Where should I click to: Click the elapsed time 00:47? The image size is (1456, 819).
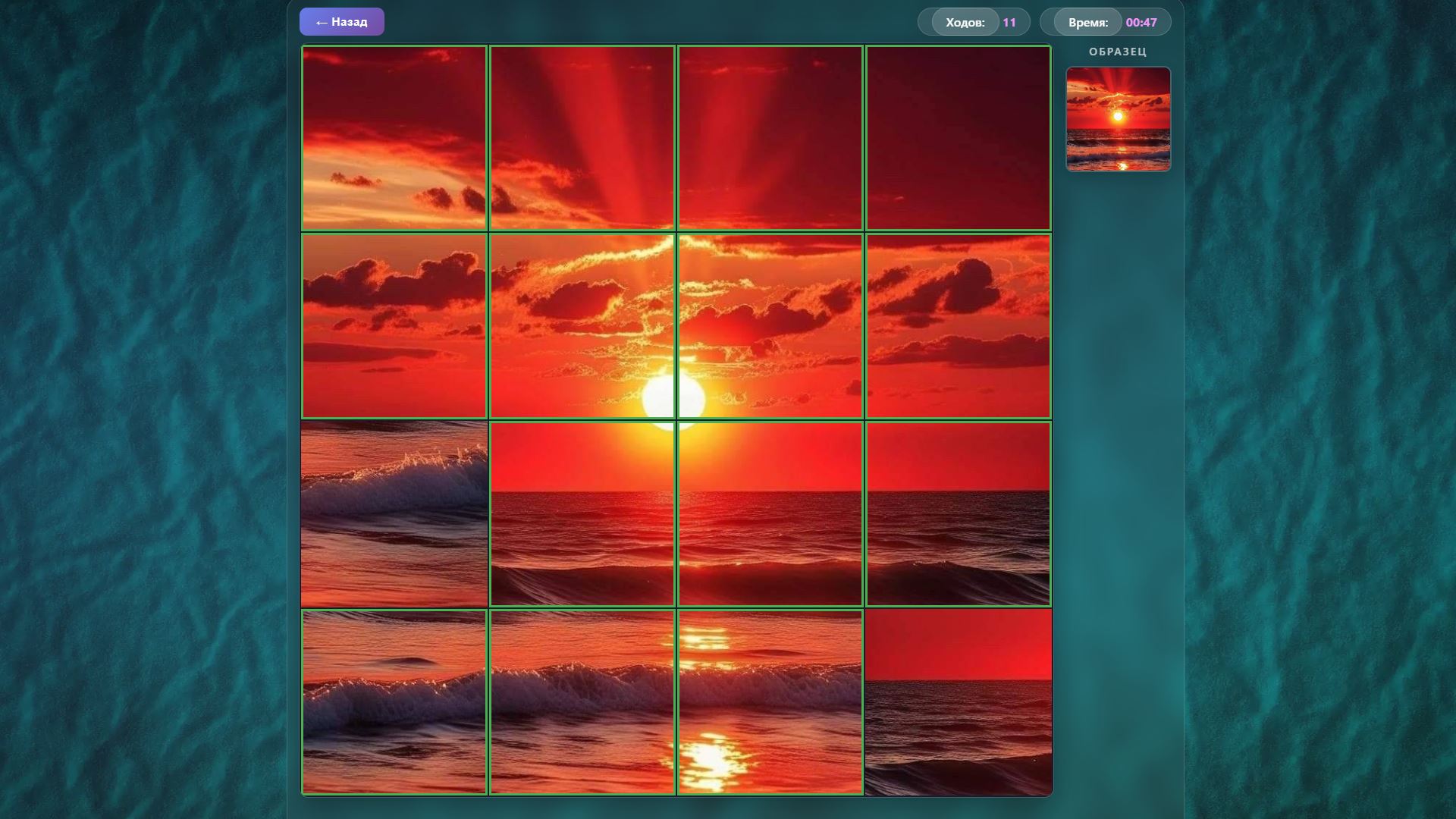1141,23
